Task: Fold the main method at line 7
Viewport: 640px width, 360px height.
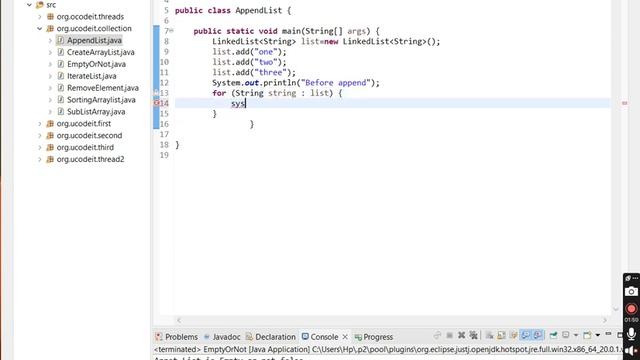Action: (x=171, y=31)
